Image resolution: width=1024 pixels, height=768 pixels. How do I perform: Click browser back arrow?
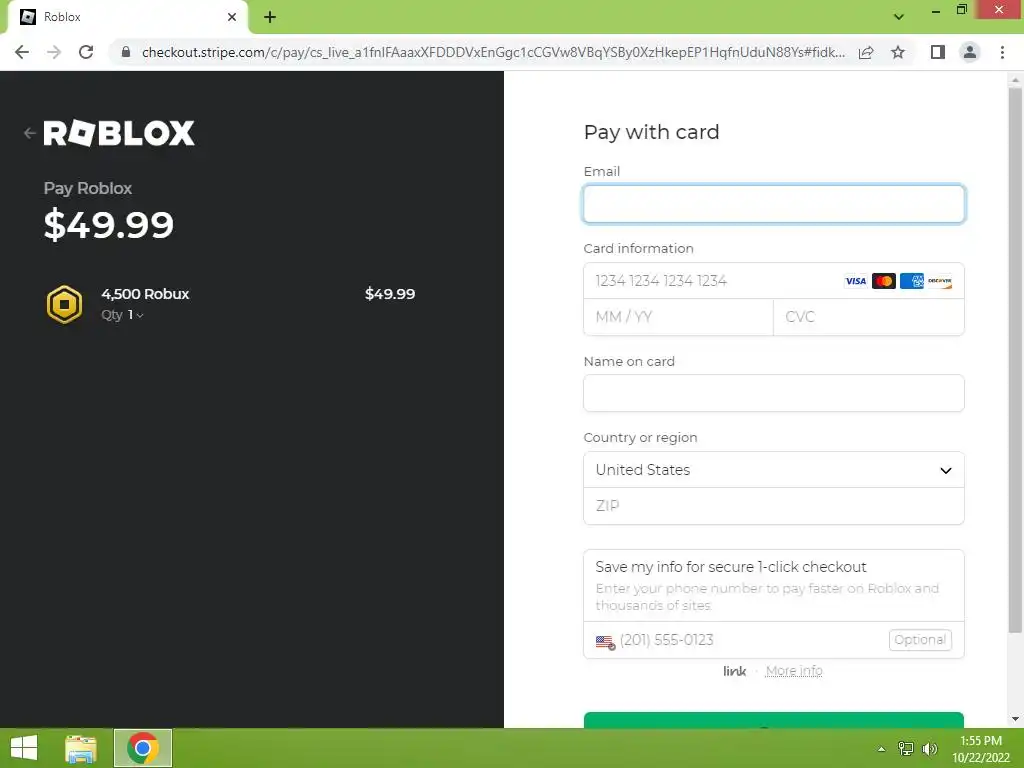click(x=22, y=52)
